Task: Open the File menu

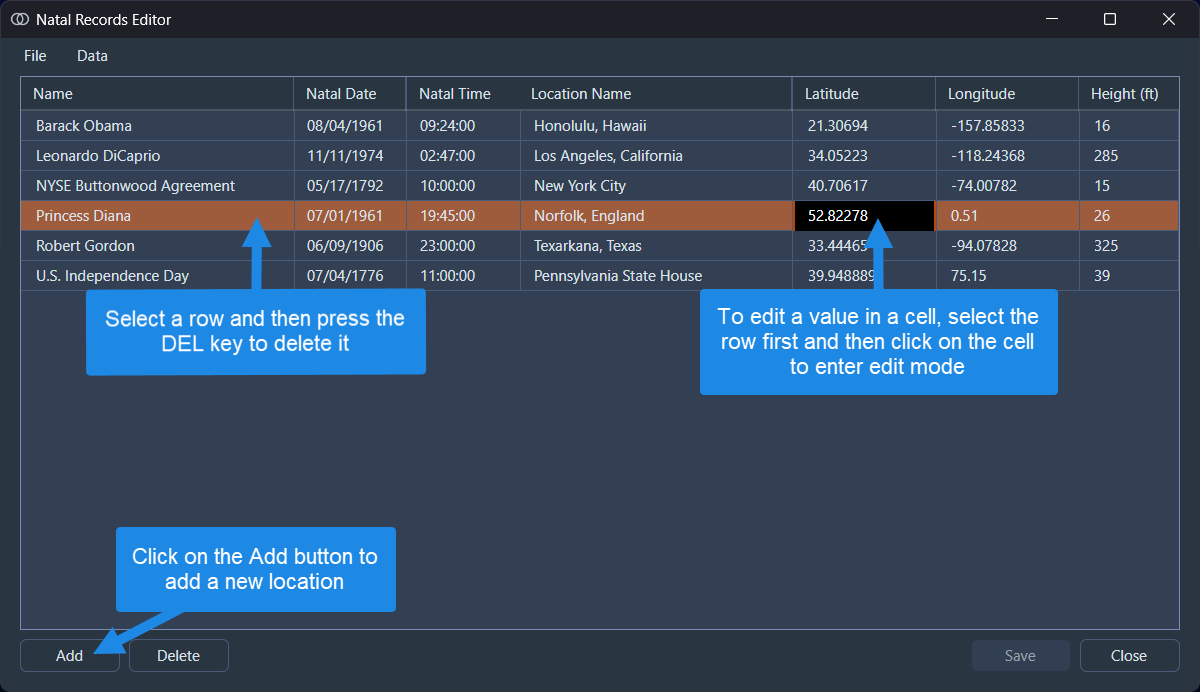Action: (x=35, y=56)
